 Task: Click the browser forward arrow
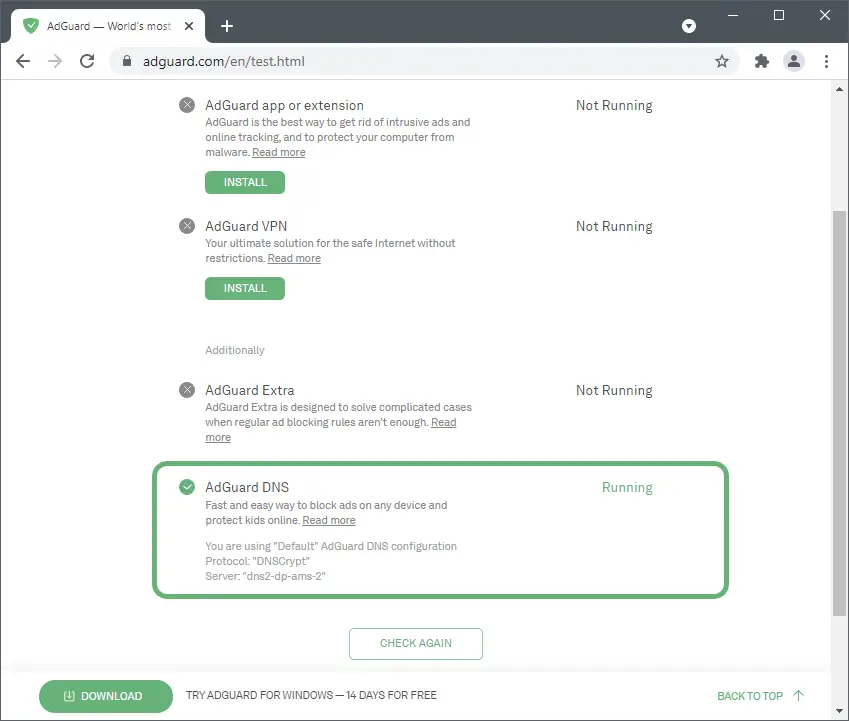(55, 61)
